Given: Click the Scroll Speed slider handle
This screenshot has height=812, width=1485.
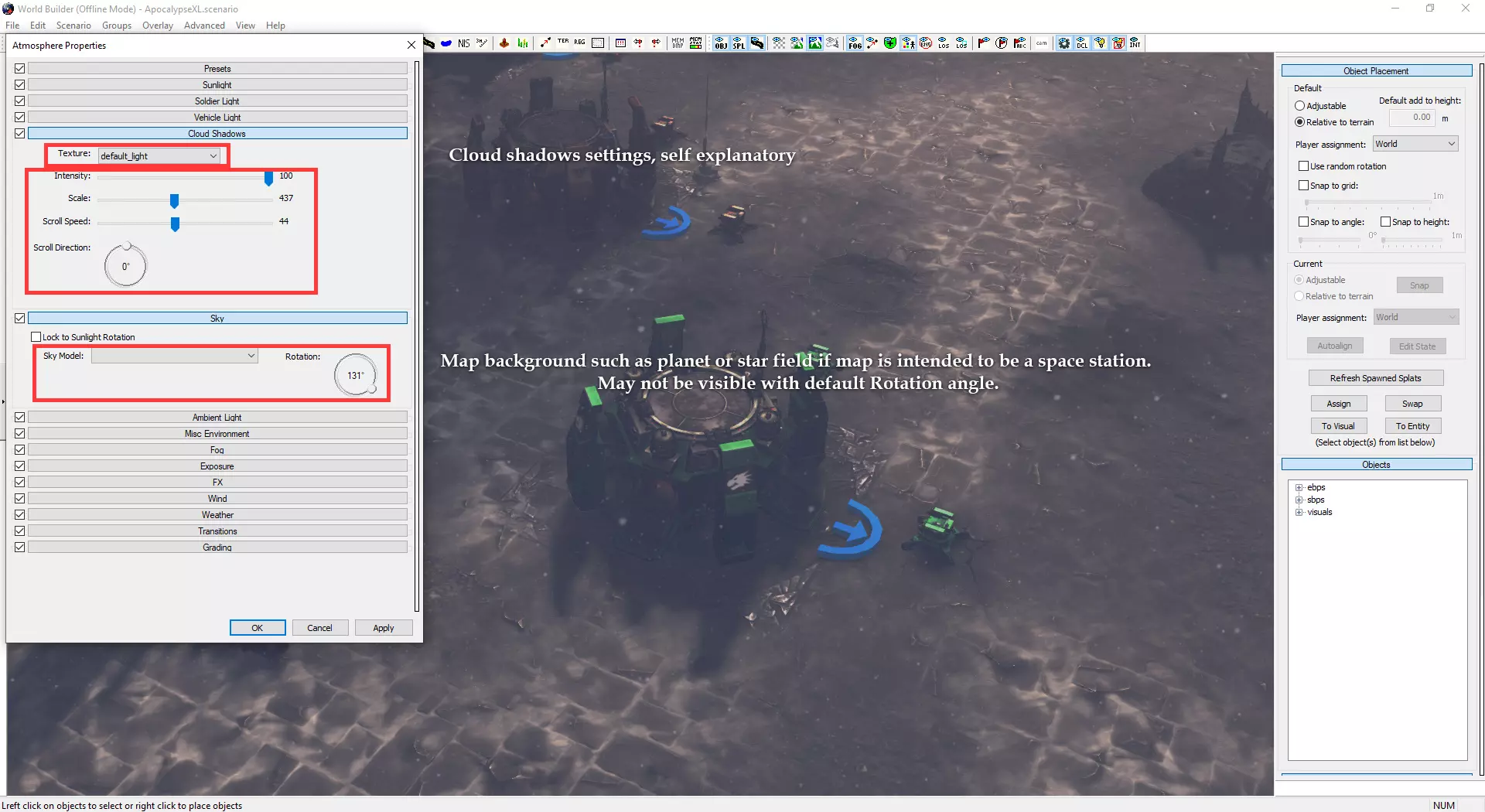Looking at the screenshot, I should [x=175, y=224].
